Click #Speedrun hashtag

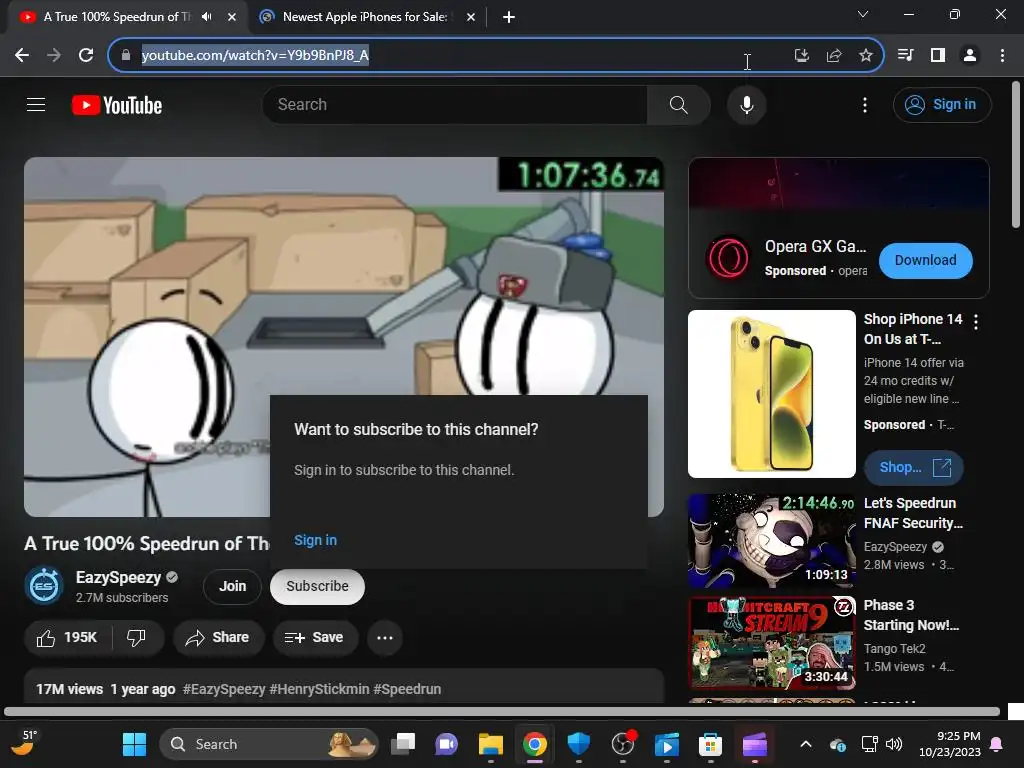[407, 689]
